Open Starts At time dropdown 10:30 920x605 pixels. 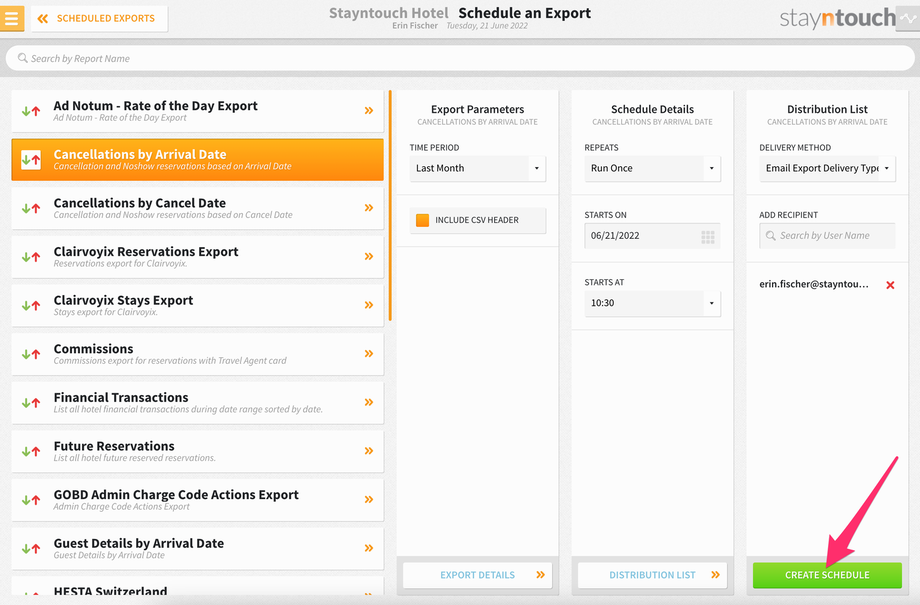pyautogui.click(x=652, y=303)
